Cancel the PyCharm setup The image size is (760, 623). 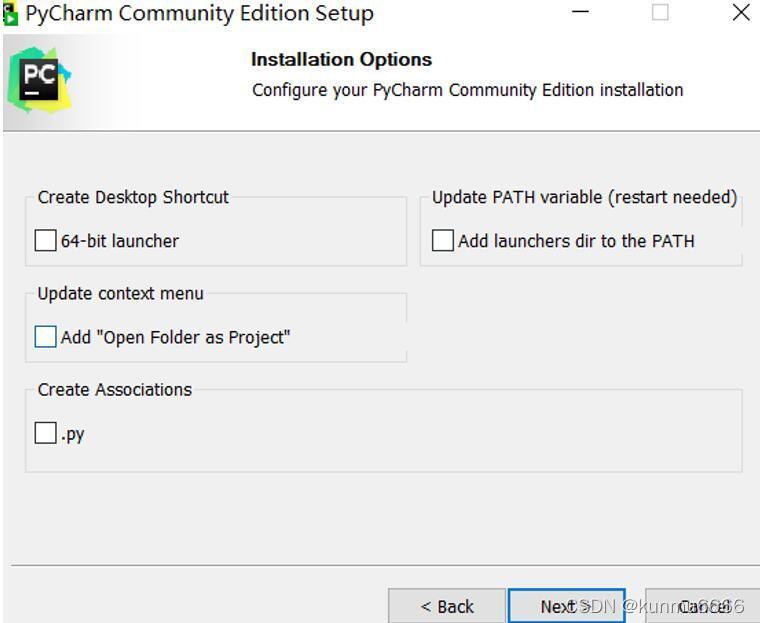click(x=703, y=606)
